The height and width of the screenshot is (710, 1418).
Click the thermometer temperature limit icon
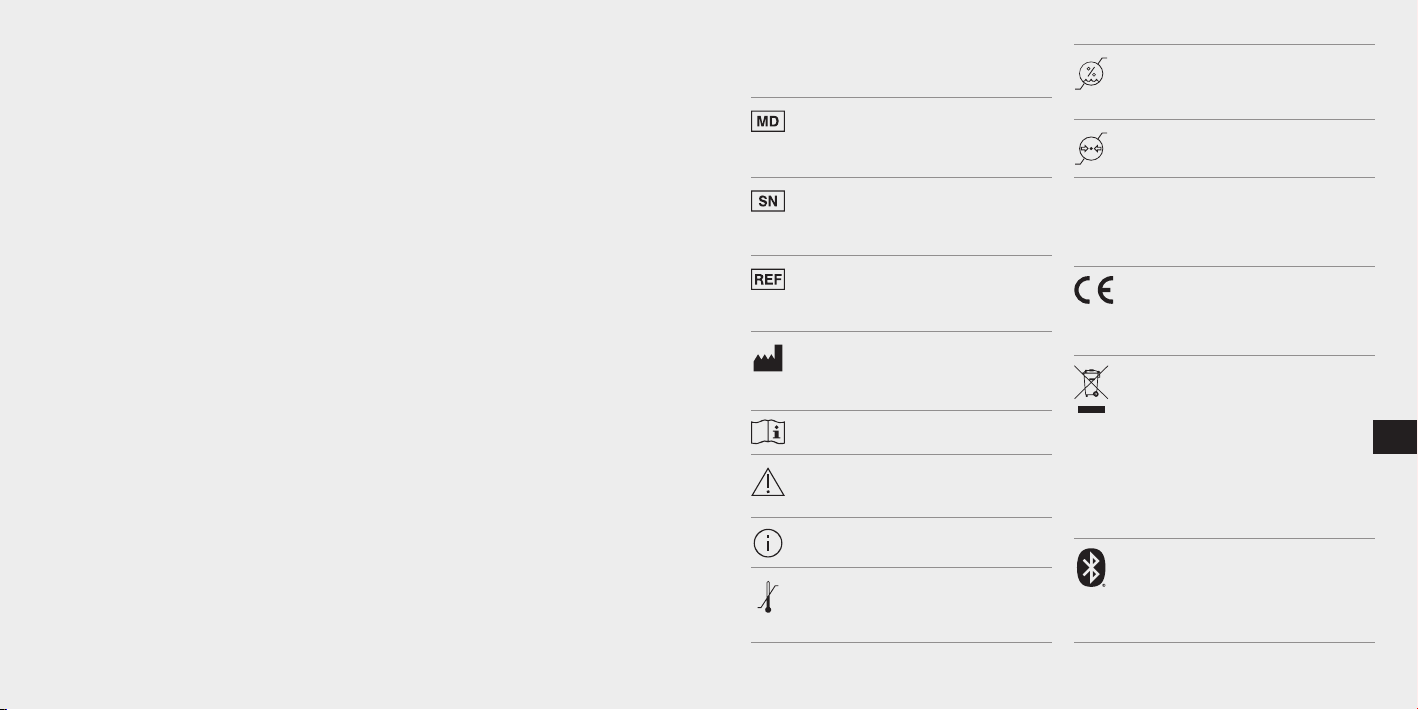tap(767, 597)
